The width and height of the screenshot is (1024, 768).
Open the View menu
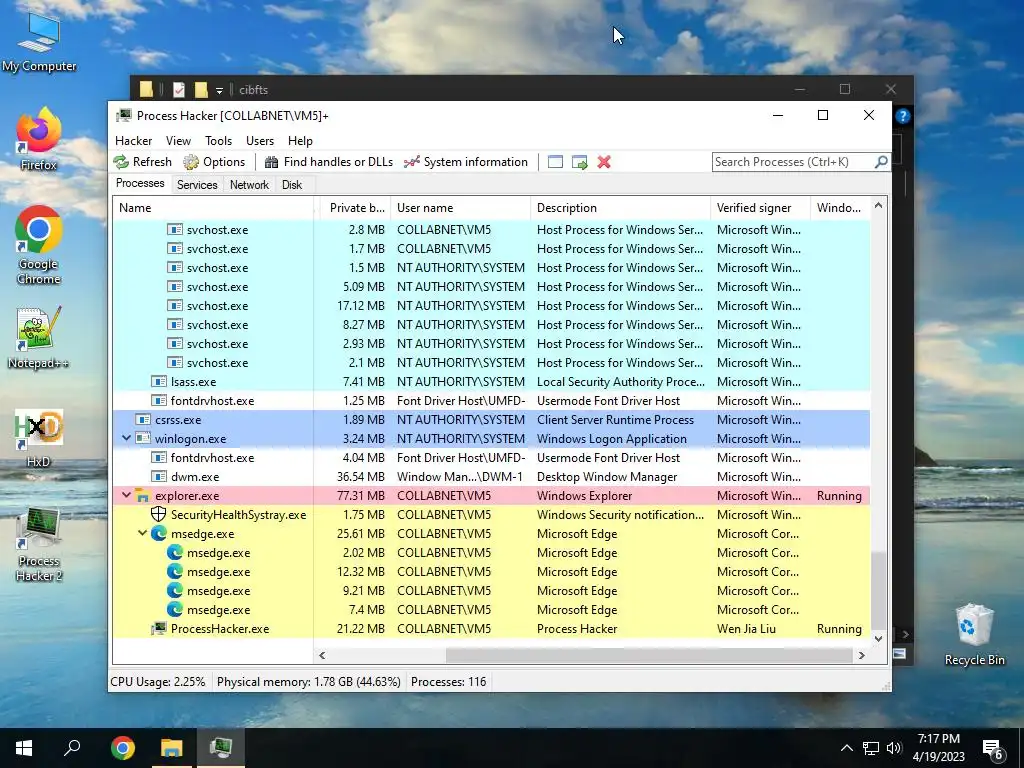(x=178, y=140)
